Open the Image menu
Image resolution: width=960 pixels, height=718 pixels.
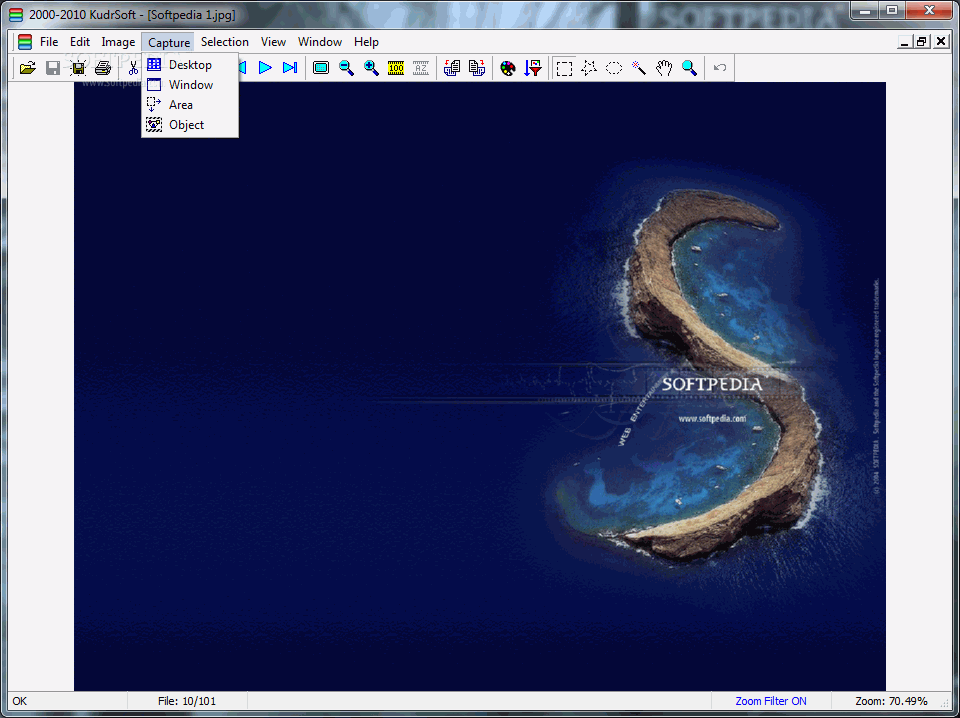118,42
